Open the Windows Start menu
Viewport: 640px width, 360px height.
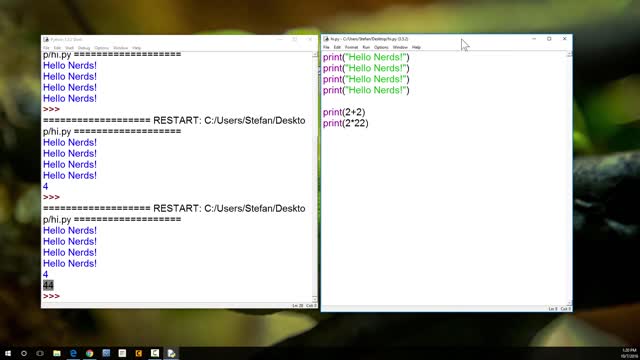point(8,353)
